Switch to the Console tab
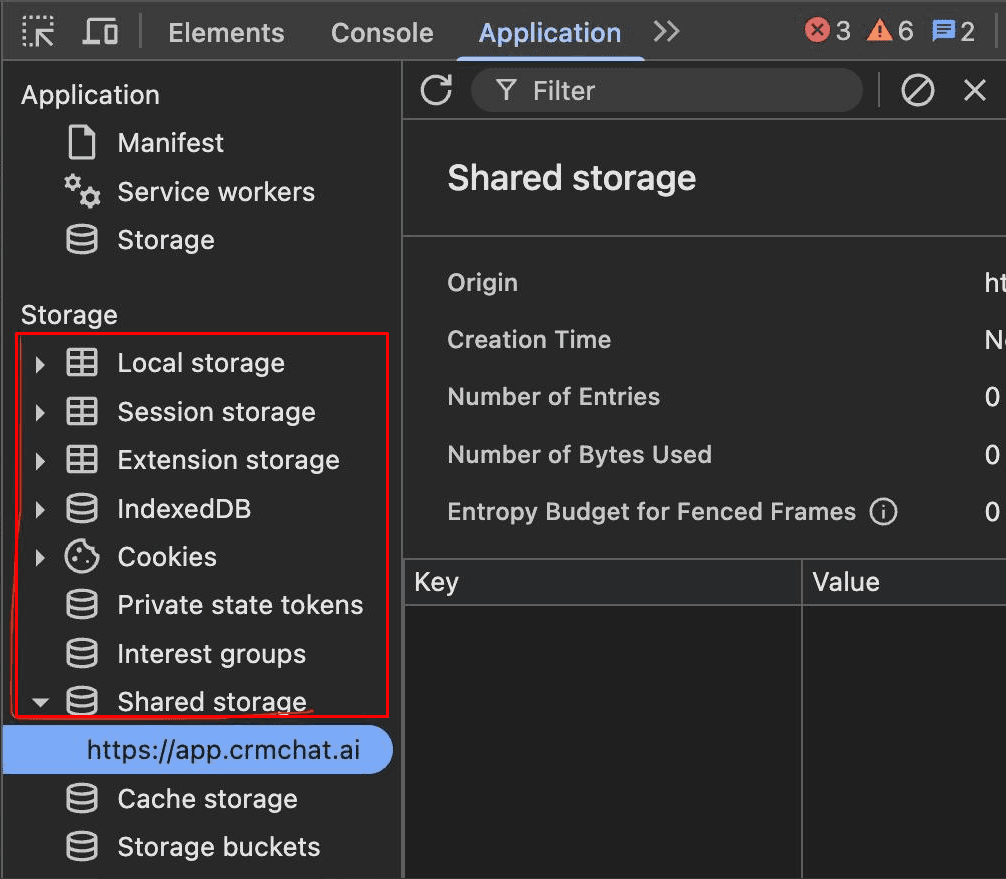Screen dimensions: 1006x879 click(x=382, y=33)
